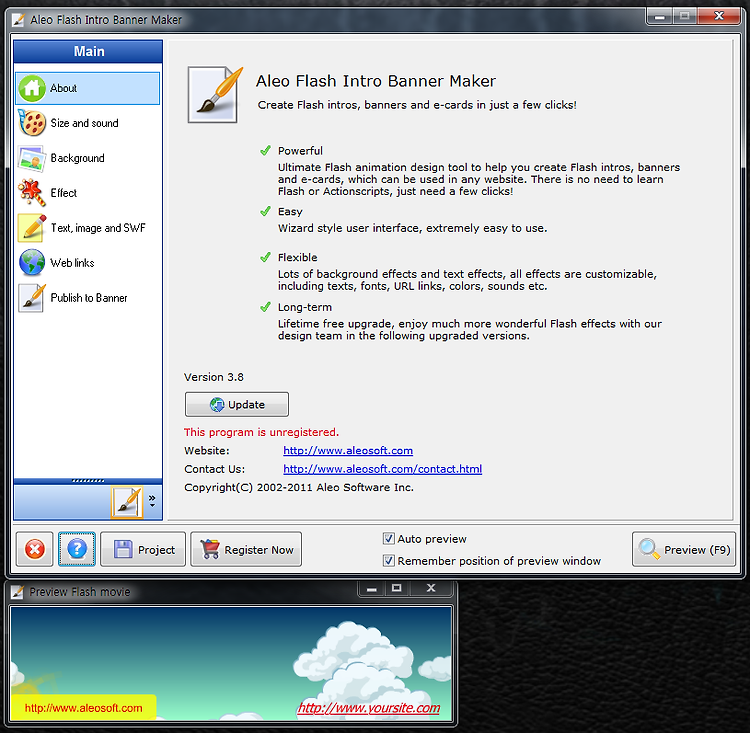Viewport: 750px width, 733px height.
Task: Go to Effect section
Action: click(88, 193)
